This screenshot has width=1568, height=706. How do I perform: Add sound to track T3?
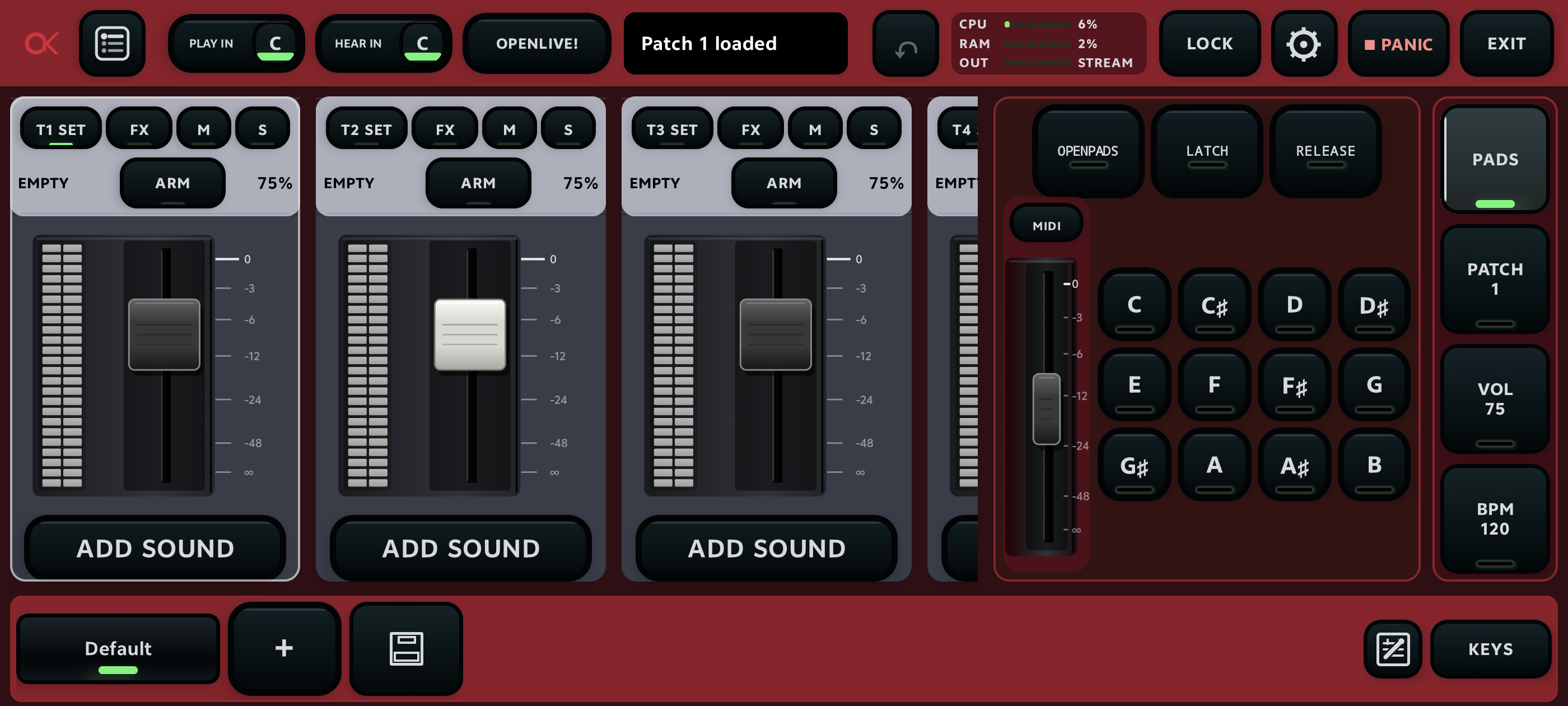pyautogui.click(x=766, y=548)
